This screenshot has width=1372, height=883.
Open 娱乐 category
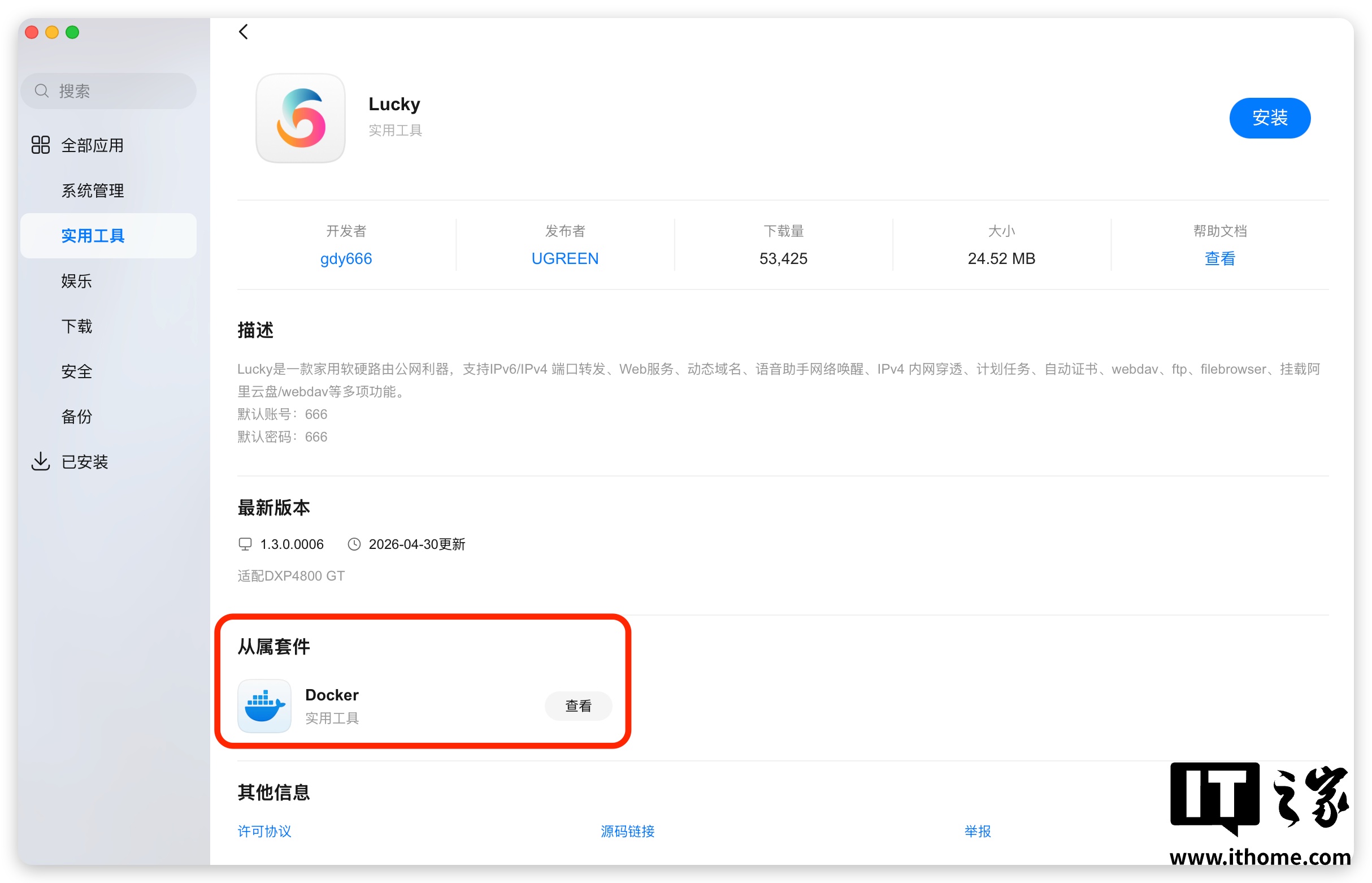click(x=108, y=281)
